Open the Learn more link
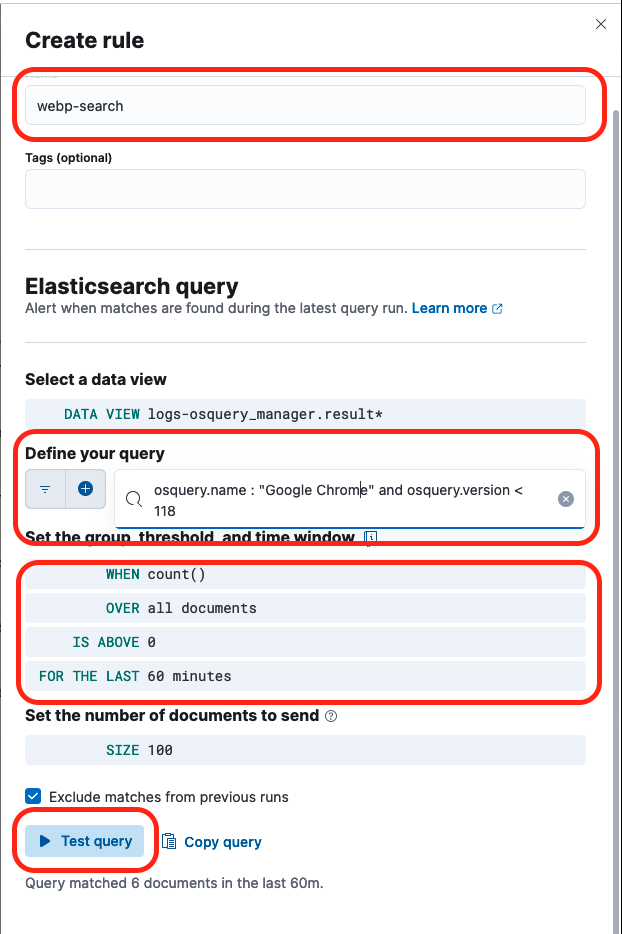 (x=450, y=308)
